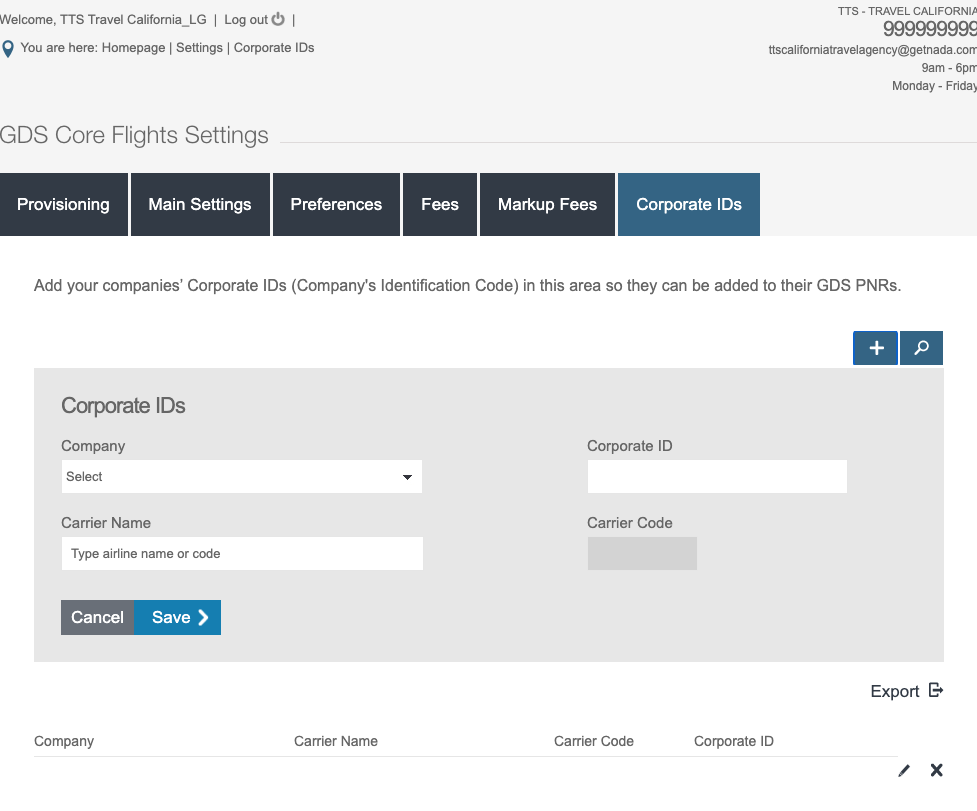
Task: Click the location pin icon in breadcrumb
Action: [8, 48]
